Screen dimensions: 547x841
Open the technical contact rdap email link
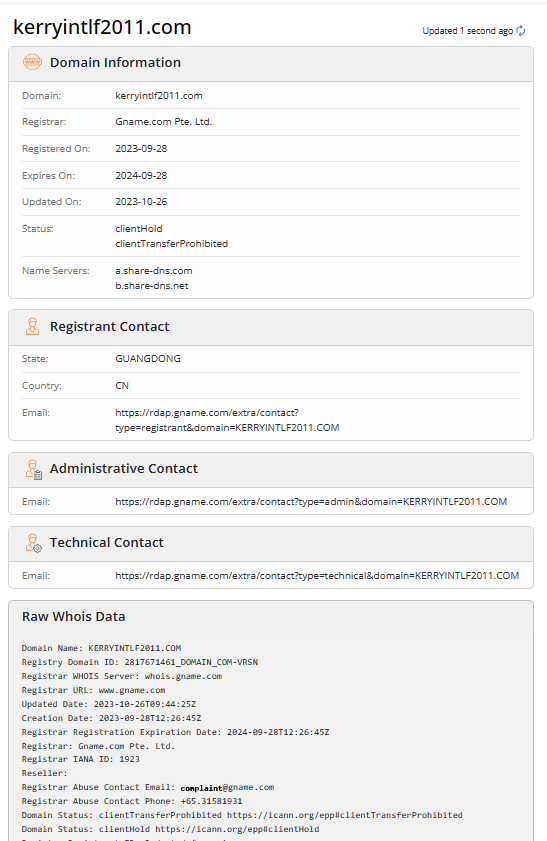click(317, 576)
